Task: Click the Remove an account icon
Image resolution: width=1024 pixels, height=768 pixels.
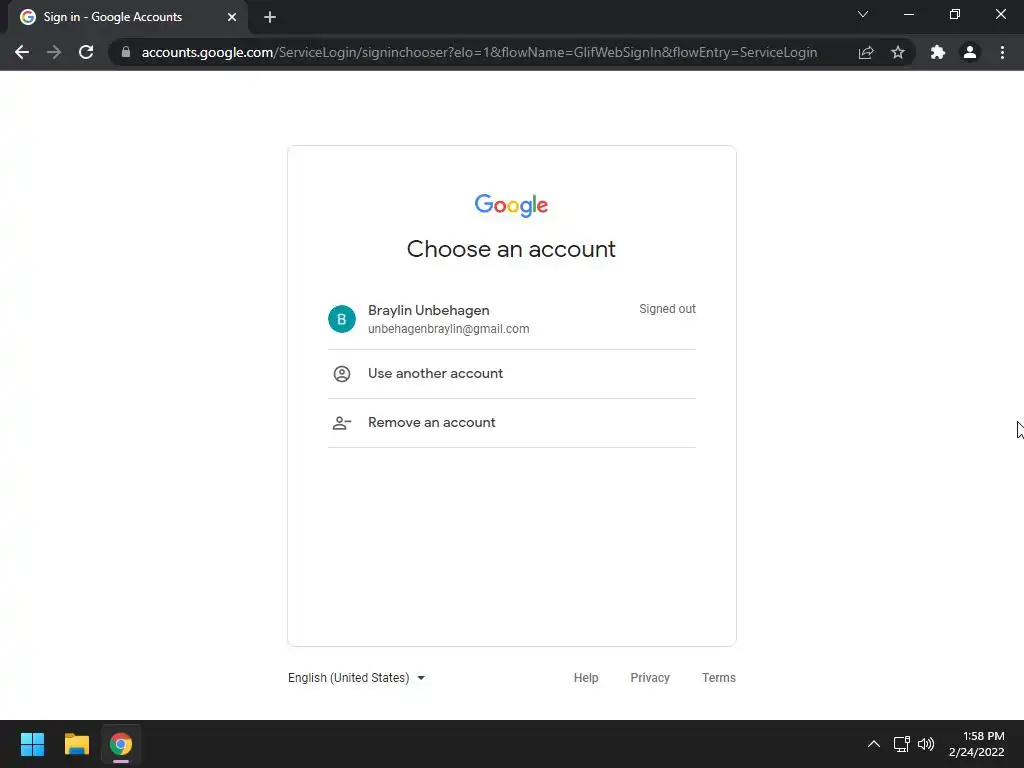Action: (x=342, y=423)
